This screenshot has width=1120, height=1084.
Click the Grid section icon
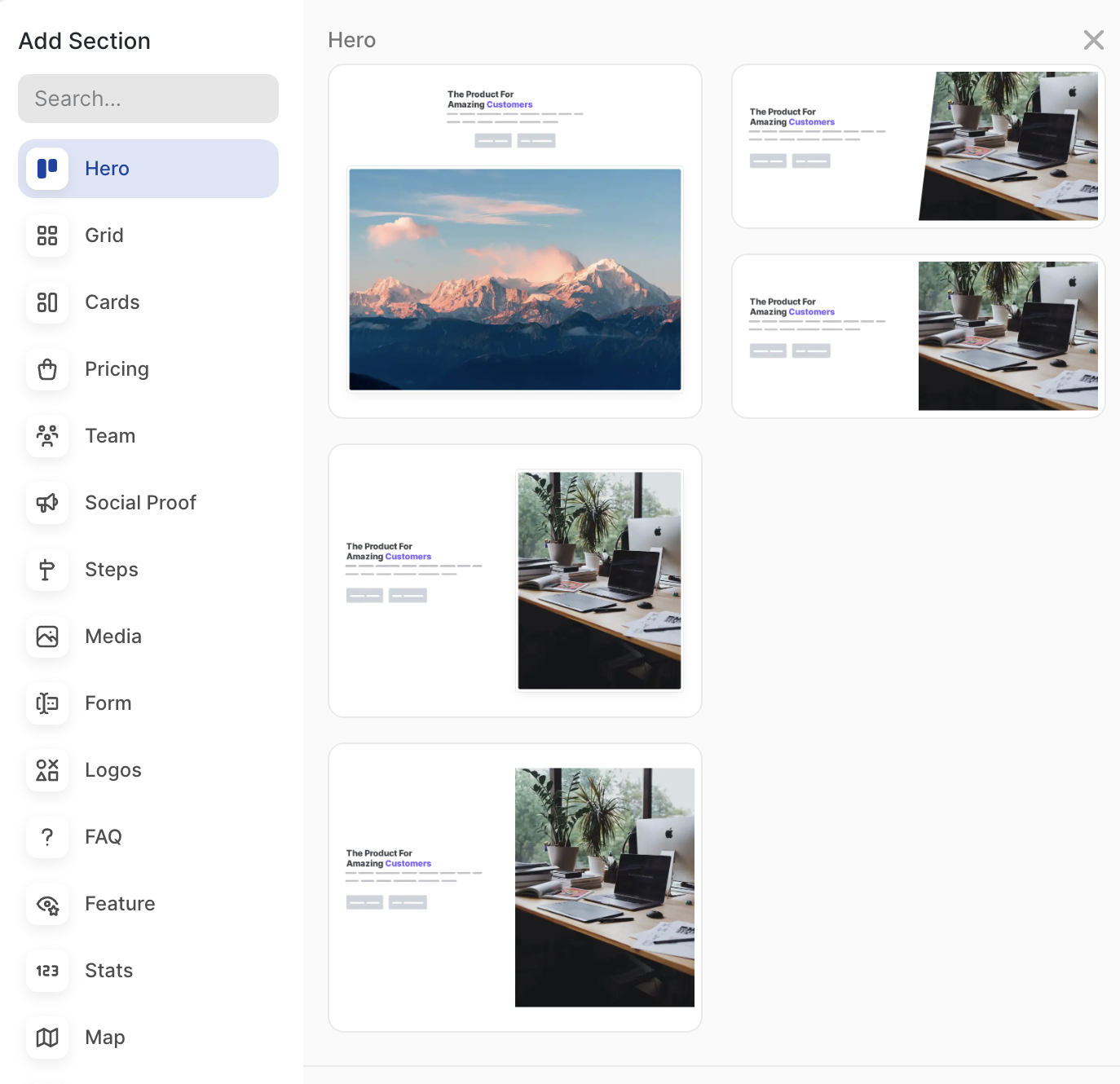47,236
